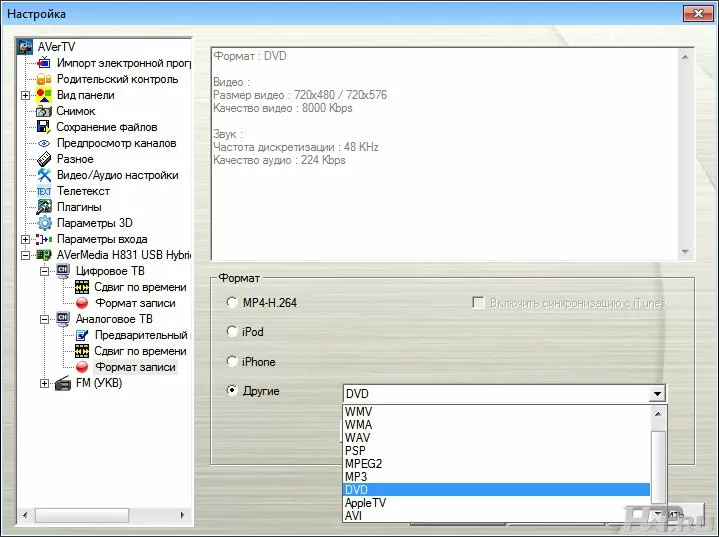The image size is (719, 537).
Task: Choose the iPod format option
Action: (x=233, y=332)
